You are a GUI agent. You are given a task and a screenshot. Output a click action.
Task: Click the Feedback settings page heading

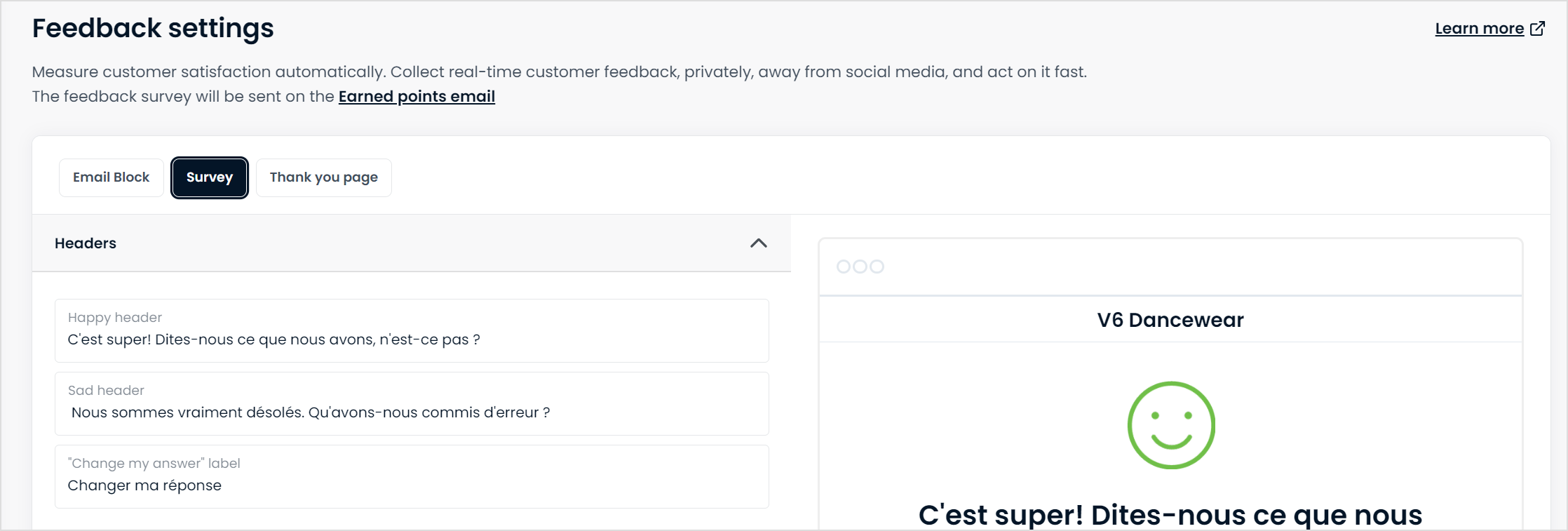tap(153, 28)
